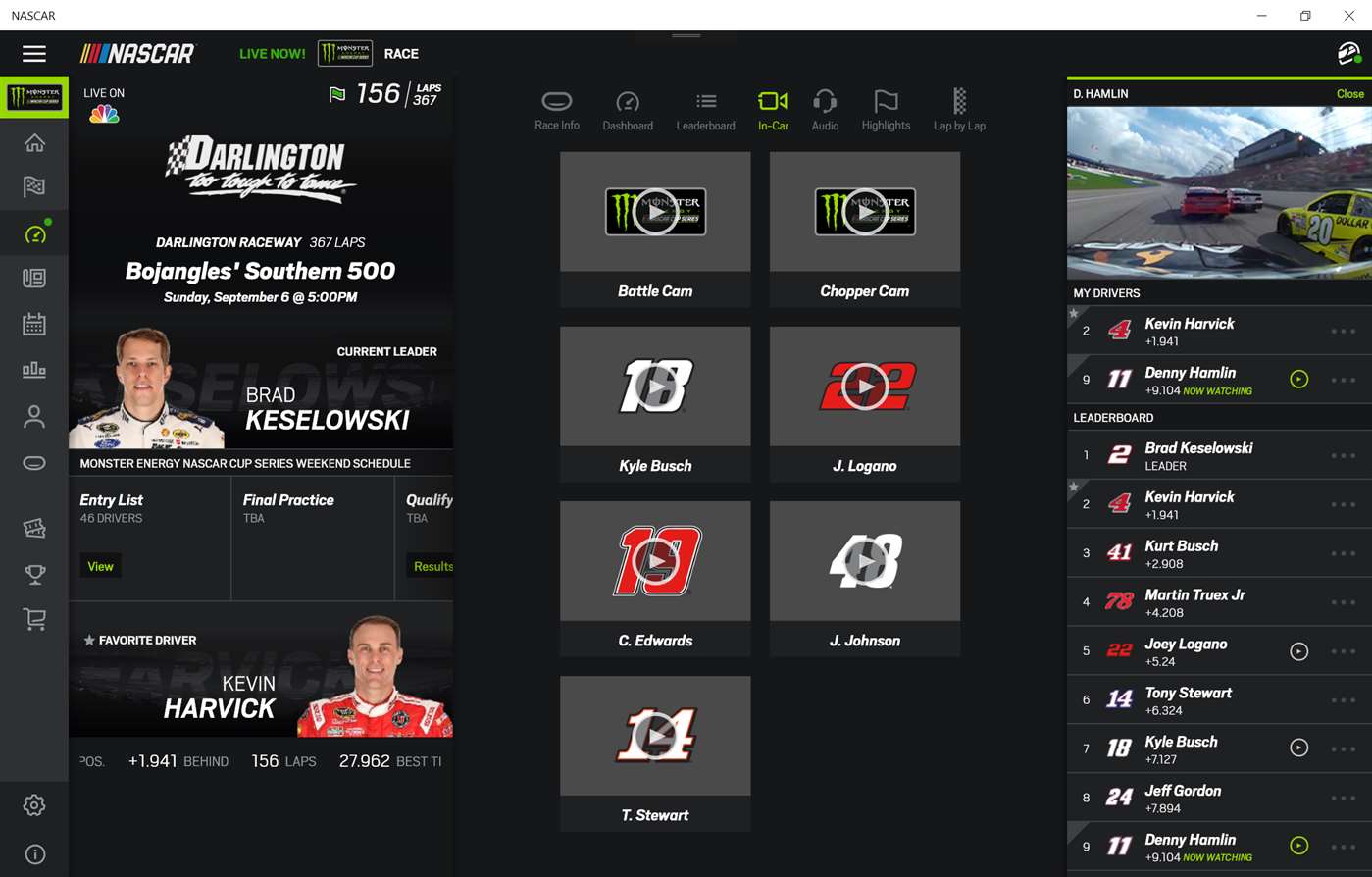The width and height of the screenshot is (1372, 877).
Task: Click the LIVE NOW! label in header
Action: click(x=272, y=54)
